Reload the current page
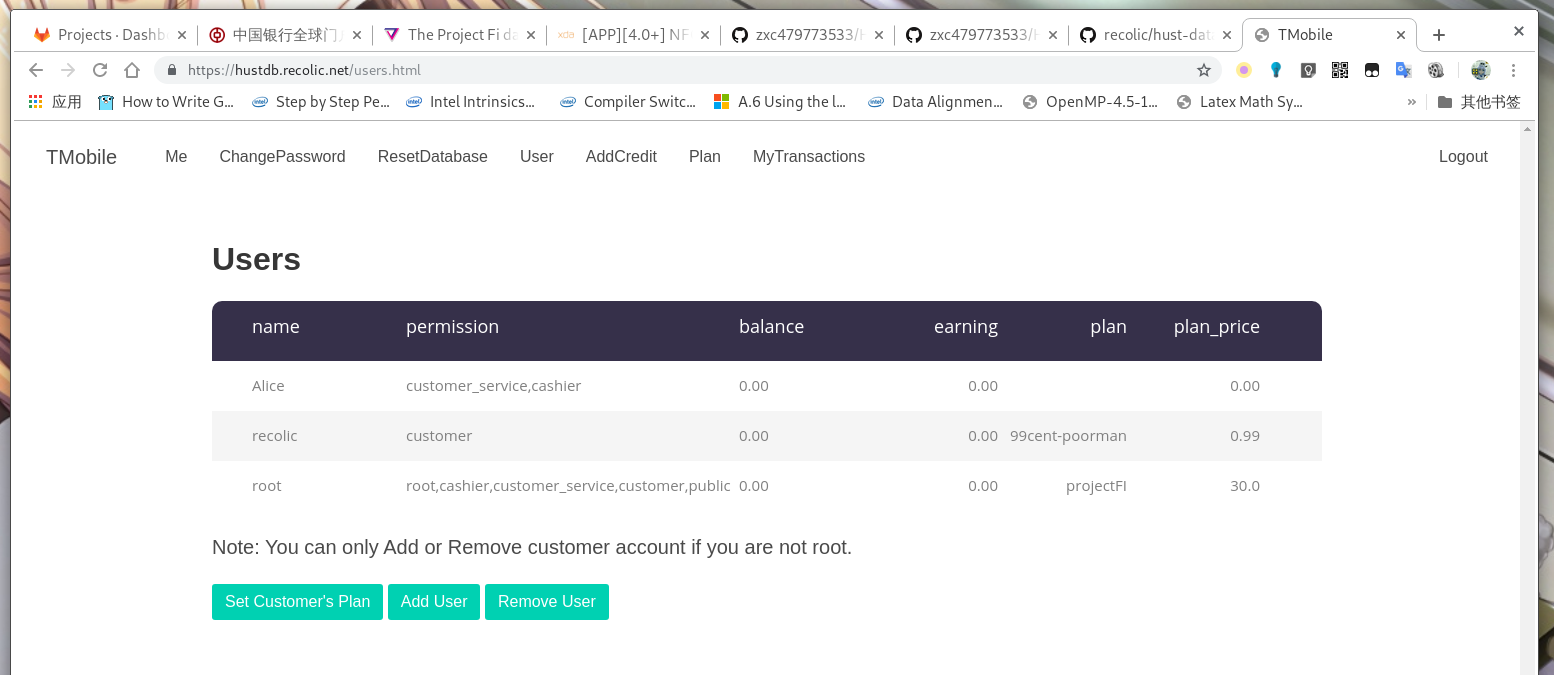The height and width of the screenshot is (675, 1554). (x=100, y=70)
